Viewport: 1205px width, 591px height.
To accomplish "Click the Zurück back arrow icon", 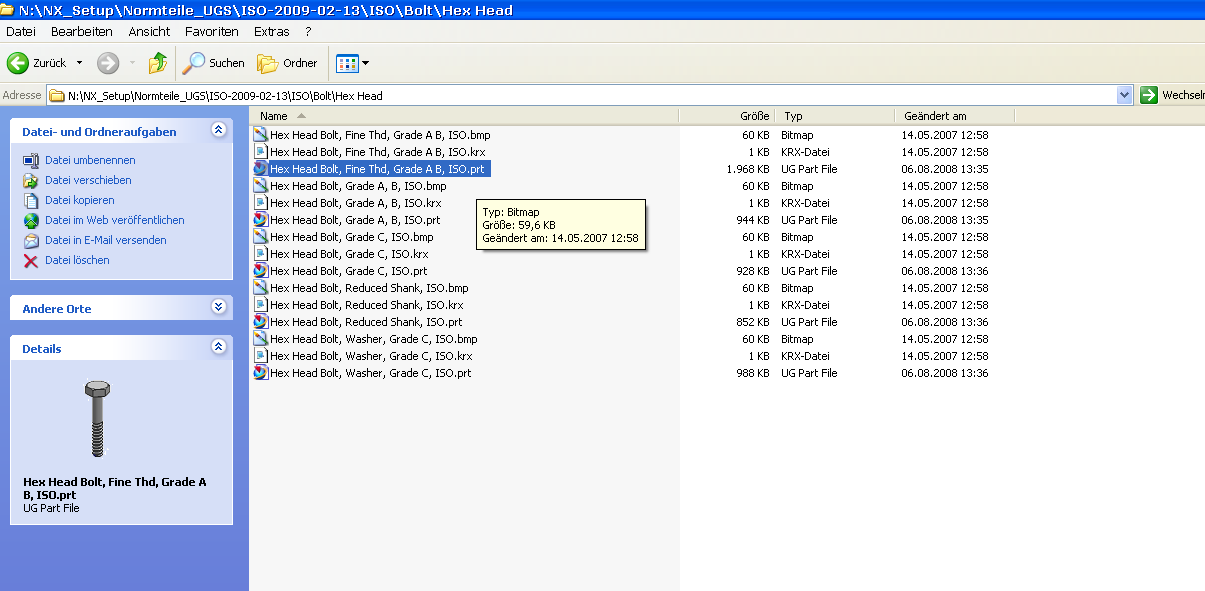I will coord(18,63).
